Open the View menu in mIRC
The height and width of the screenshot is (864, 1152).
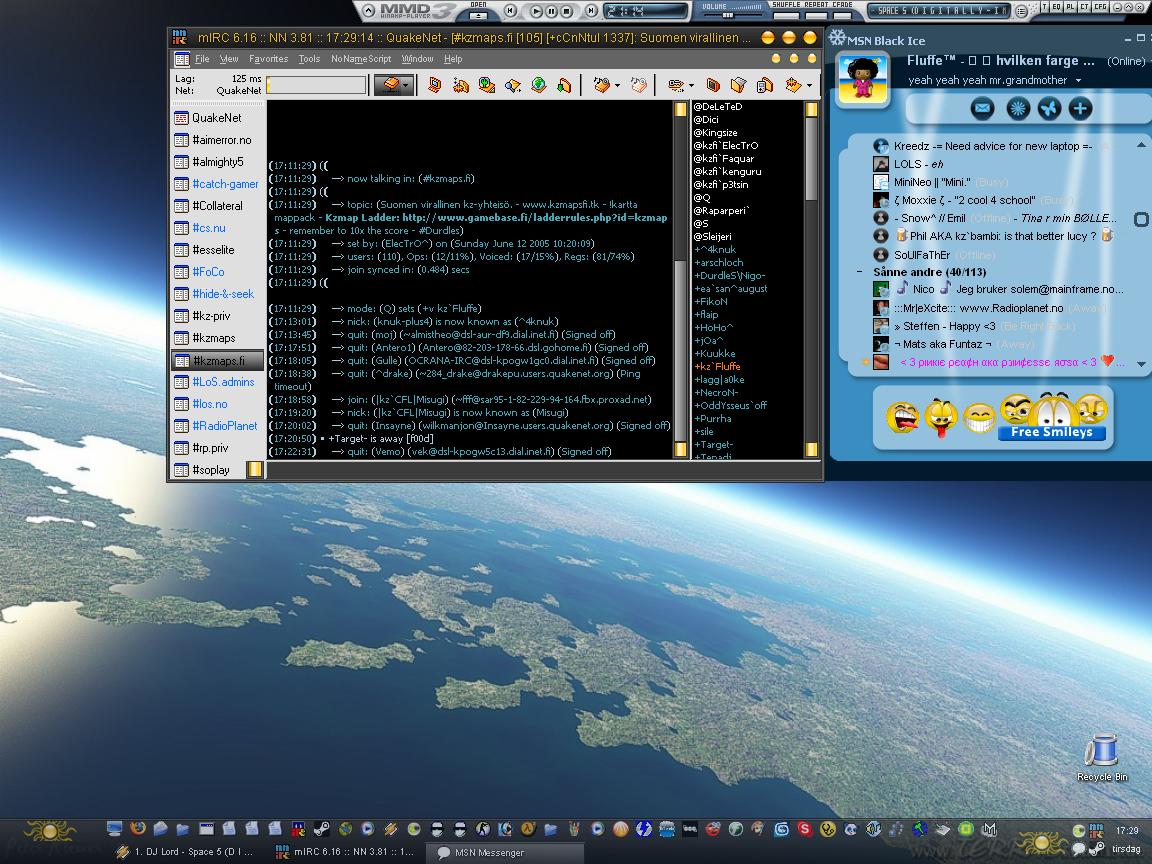click(229, 59)
